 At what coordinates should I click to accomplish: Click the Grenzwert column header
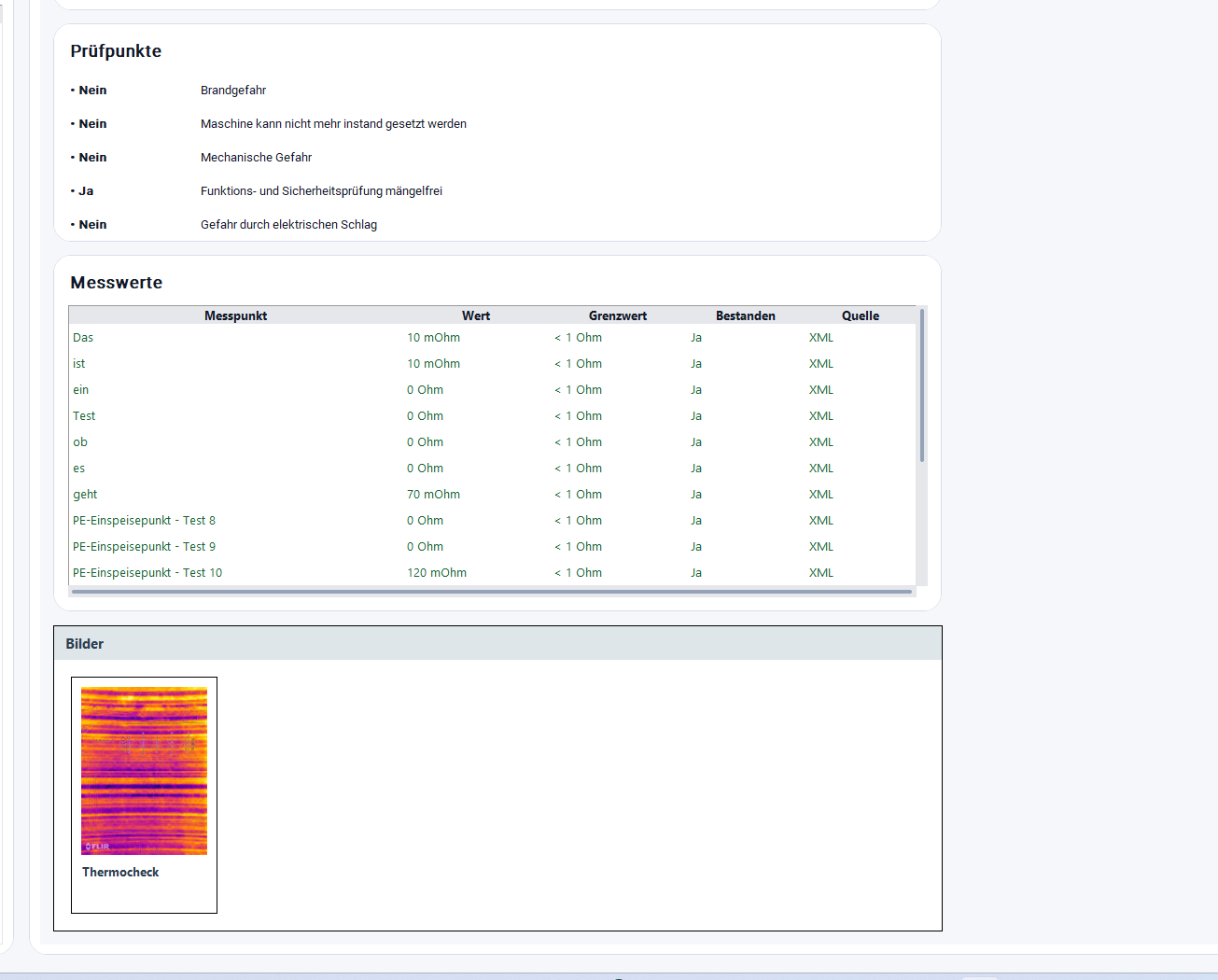(617, 315)
